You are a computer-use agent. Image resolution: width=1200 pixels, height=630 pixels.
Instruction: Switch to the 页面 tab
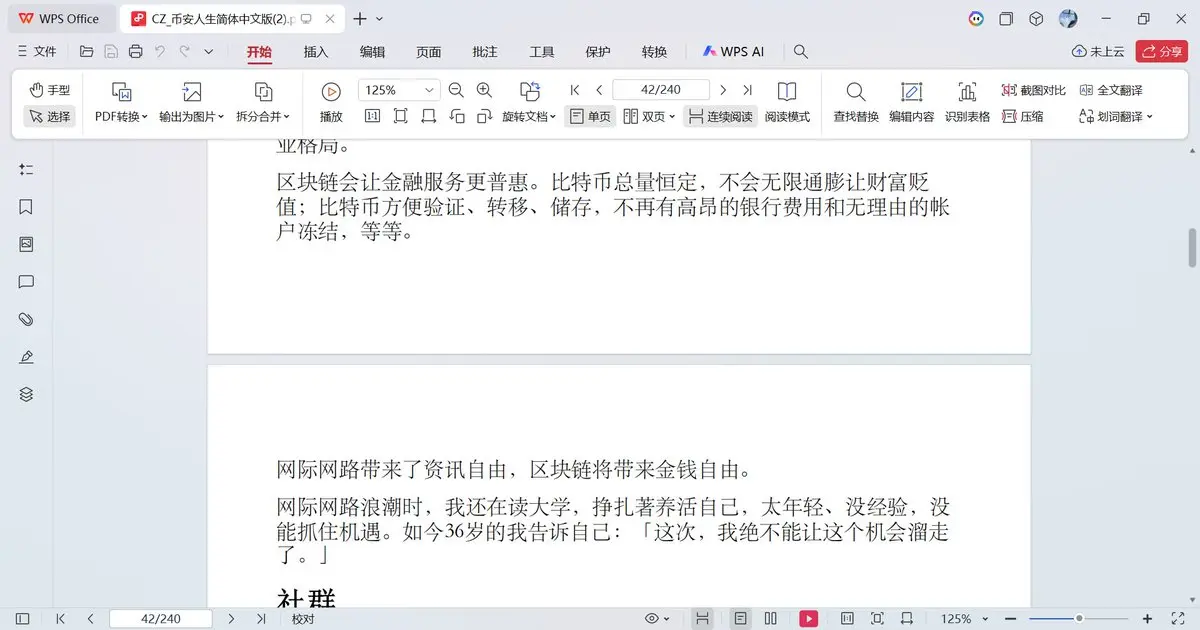429,52
